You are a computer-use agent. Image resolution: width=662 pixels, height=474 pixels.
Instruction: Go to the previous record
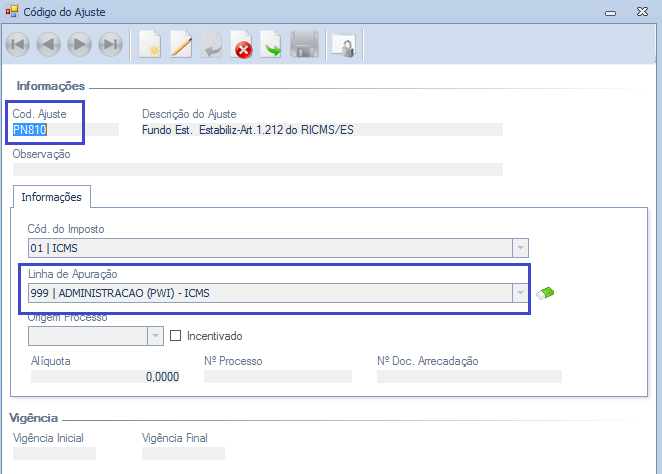[x=49, y=44]
